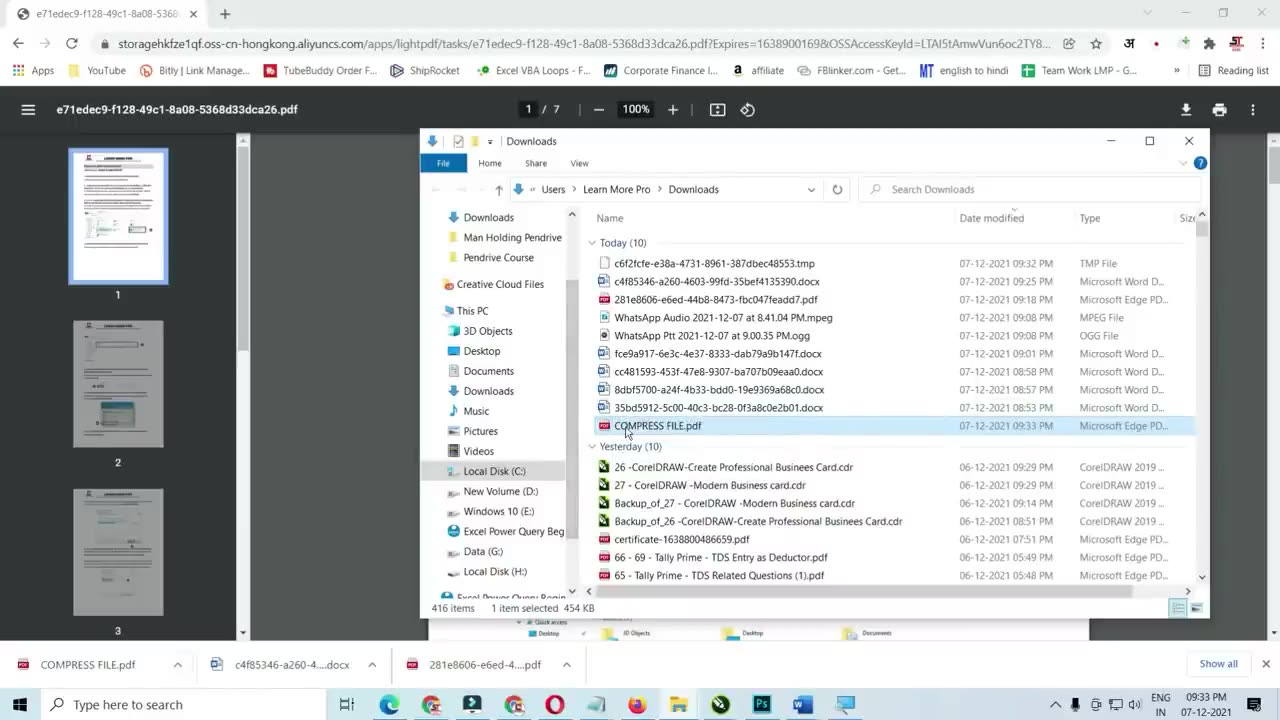Open File Explorer from the taskbar
Viewport: 1280px width, 720px height.
click(678, 704)
